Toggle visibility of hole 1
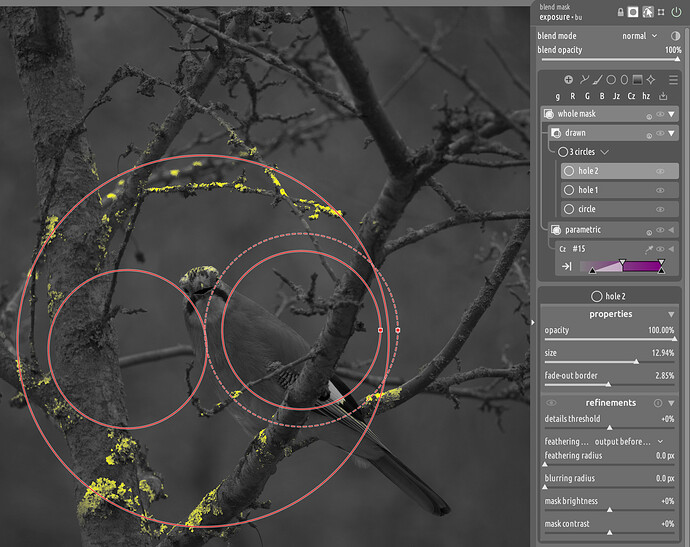 coord(660,190)
